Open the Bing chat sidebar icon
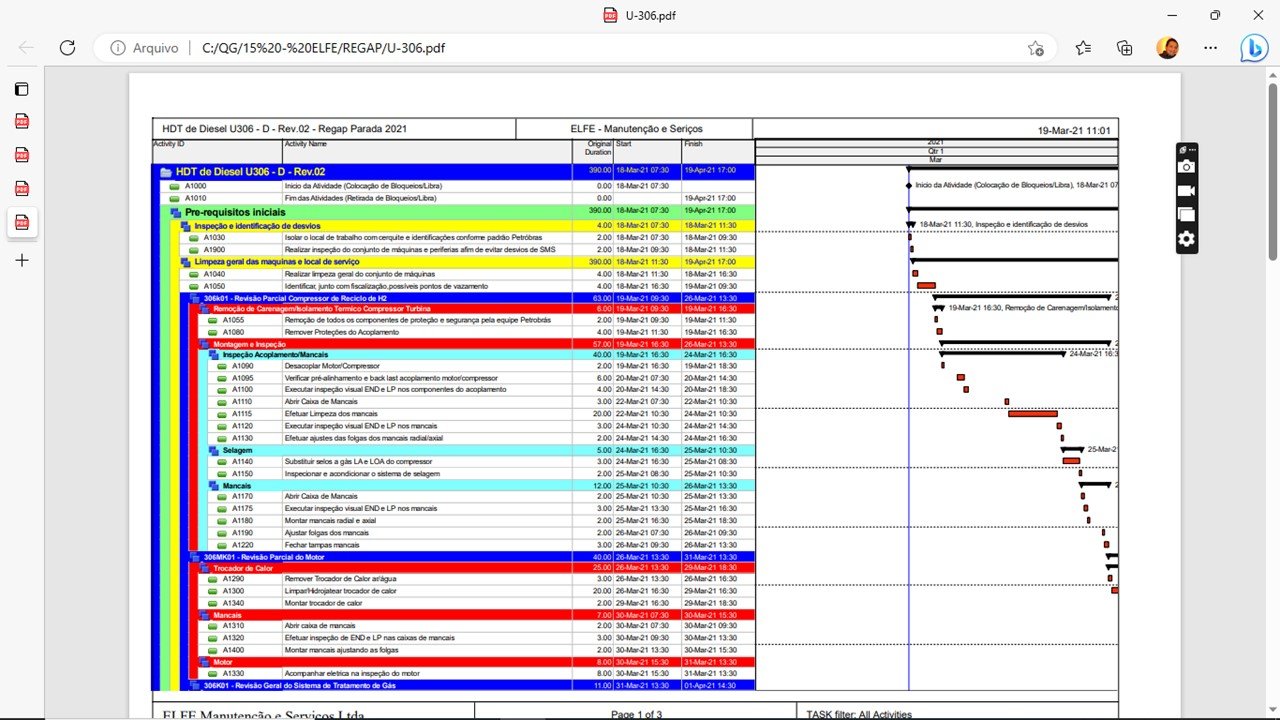1280x720 pixels. [1254, 47]
